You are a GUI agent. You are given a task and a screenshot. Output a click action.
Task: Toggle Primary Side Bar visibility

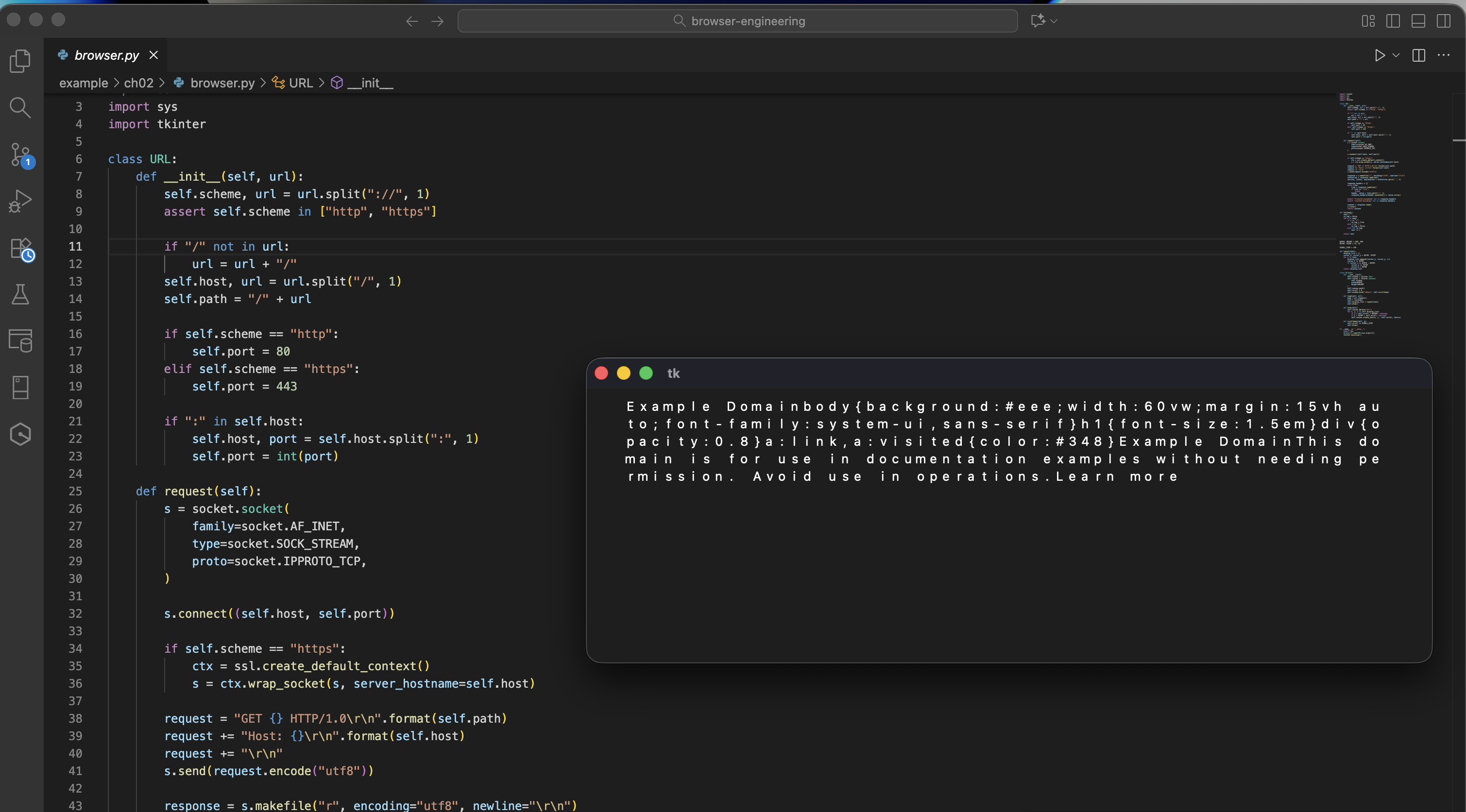click(1393, 21)
